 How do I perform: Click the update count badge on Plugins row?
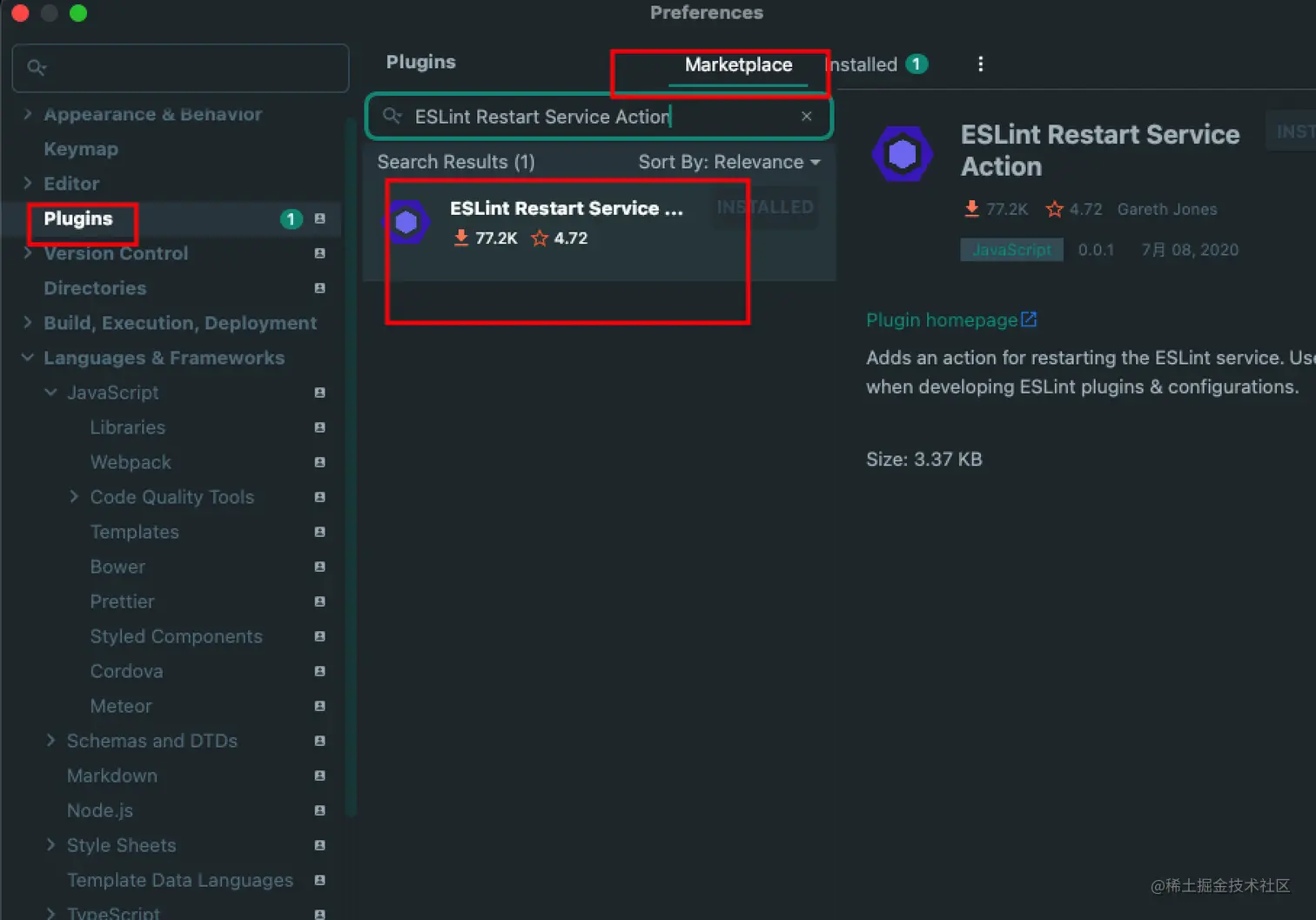point(291,218)
